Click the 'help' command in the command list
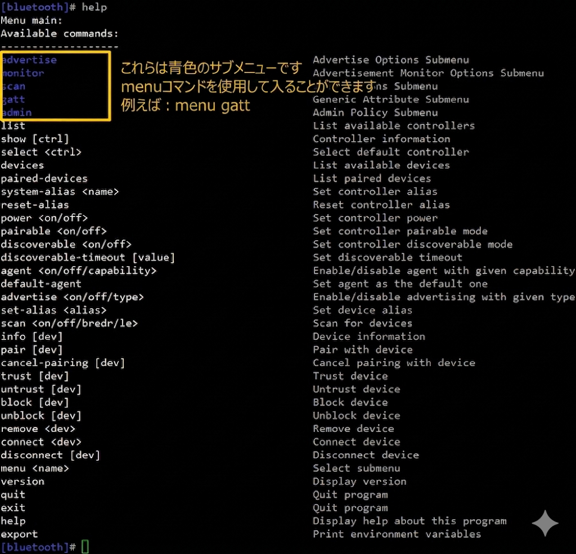Image resolution: width=576 pixels, height=554 pixels. pos(13,521)
